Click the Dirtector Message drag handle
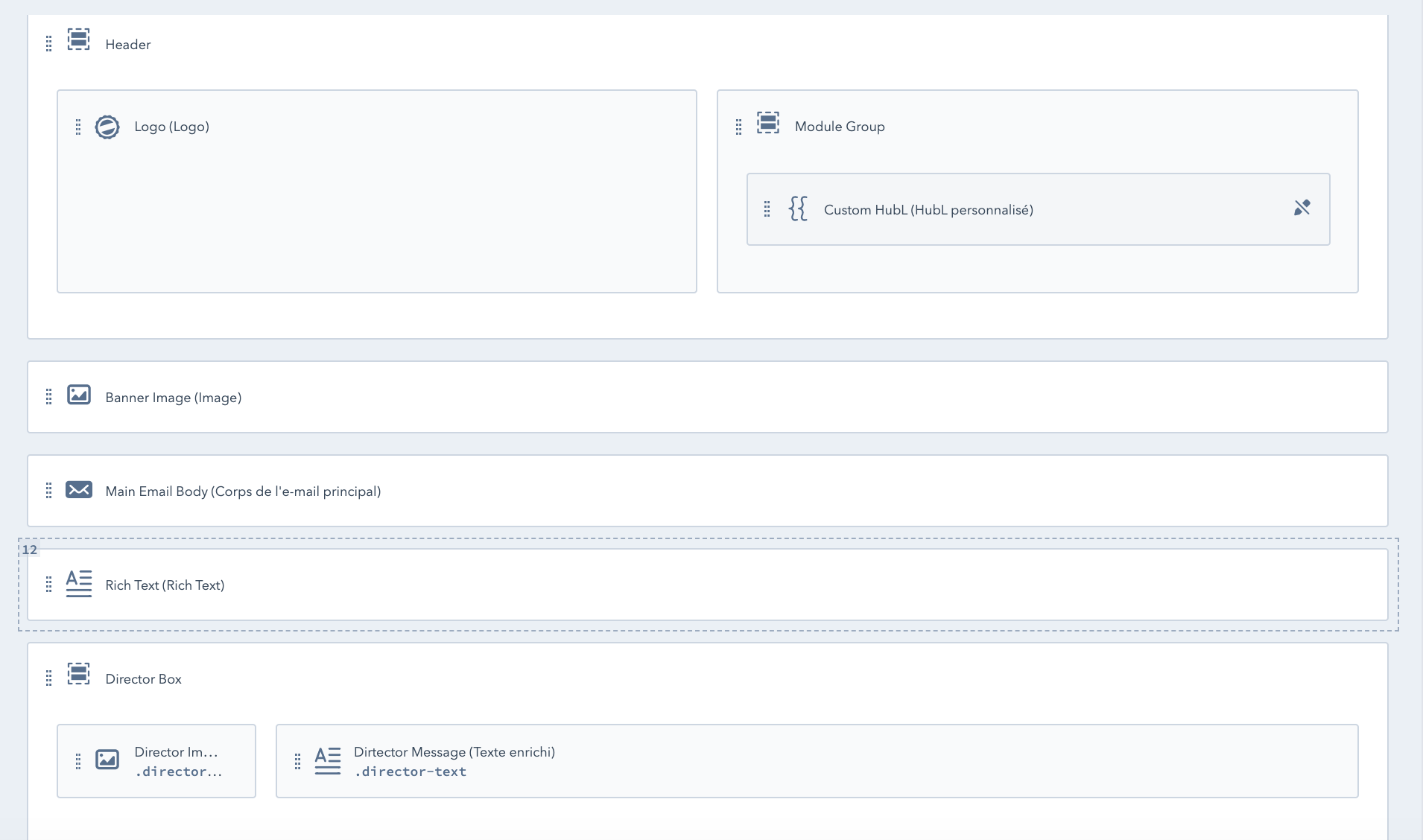The image size is (1423, 840). click(x=298, y=761)
